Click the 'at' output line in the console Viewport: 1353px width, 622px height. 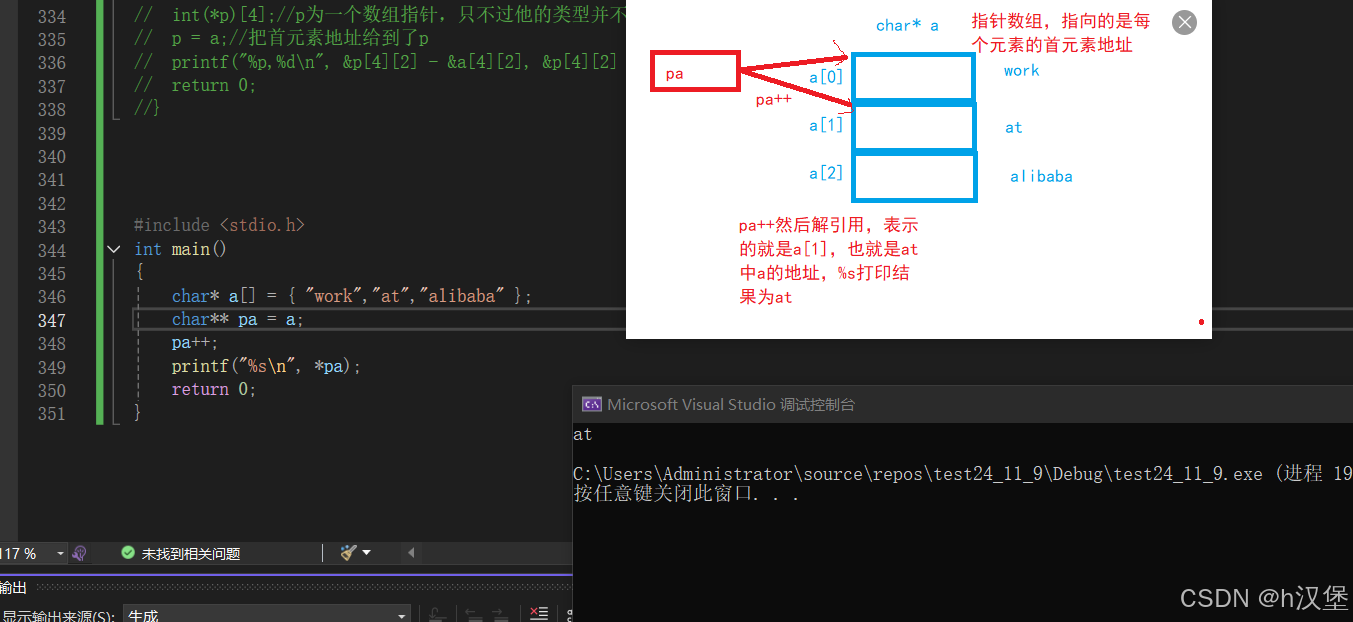583,435
